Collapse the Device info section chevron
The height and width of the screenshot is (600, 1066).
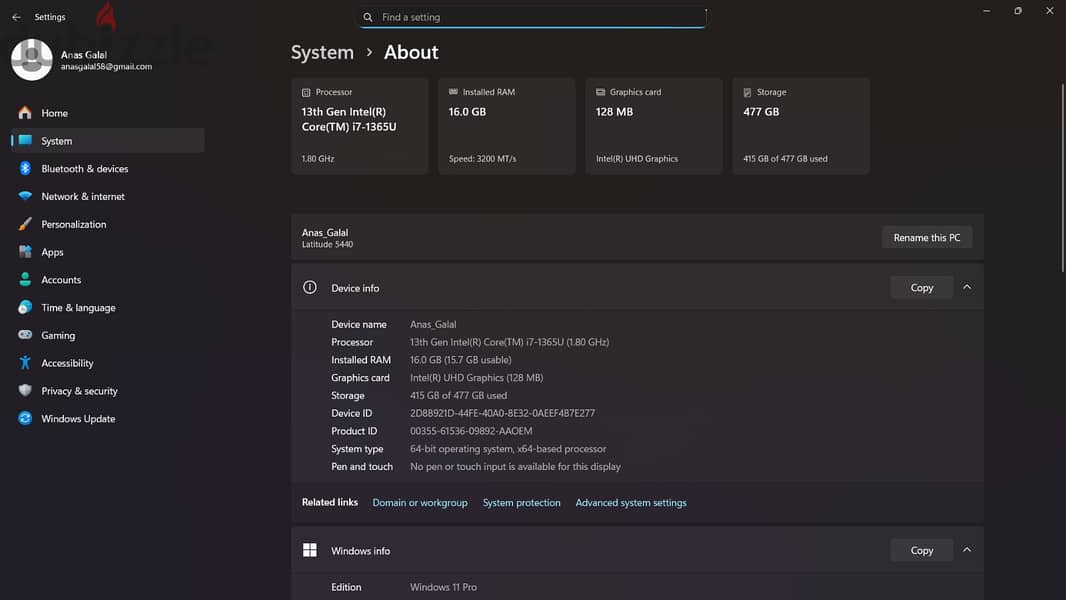tap(967, 287)
